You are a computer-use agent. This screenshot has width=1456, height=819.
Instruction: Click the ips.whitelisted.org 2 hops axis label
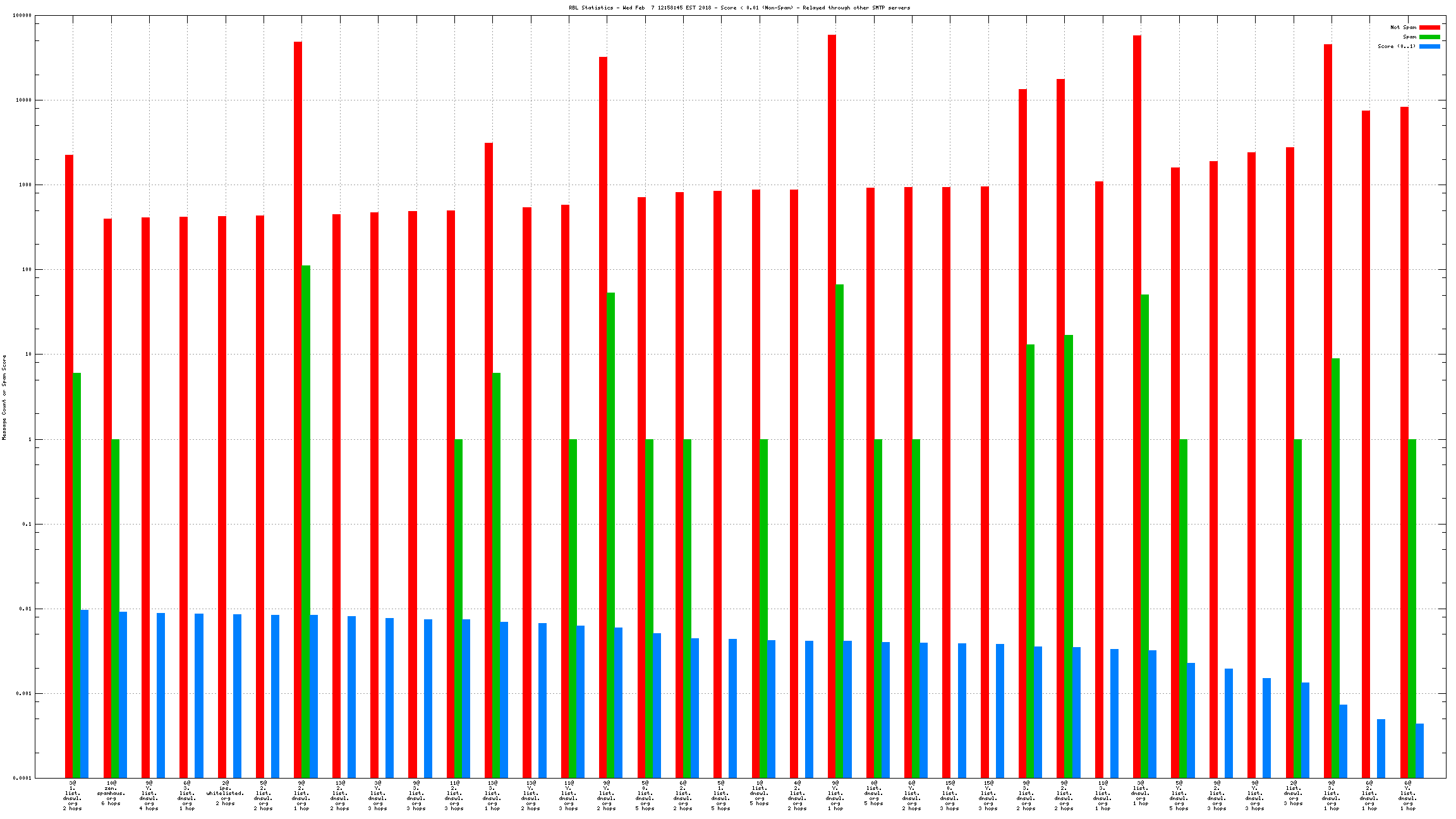[x=226, y=794]
